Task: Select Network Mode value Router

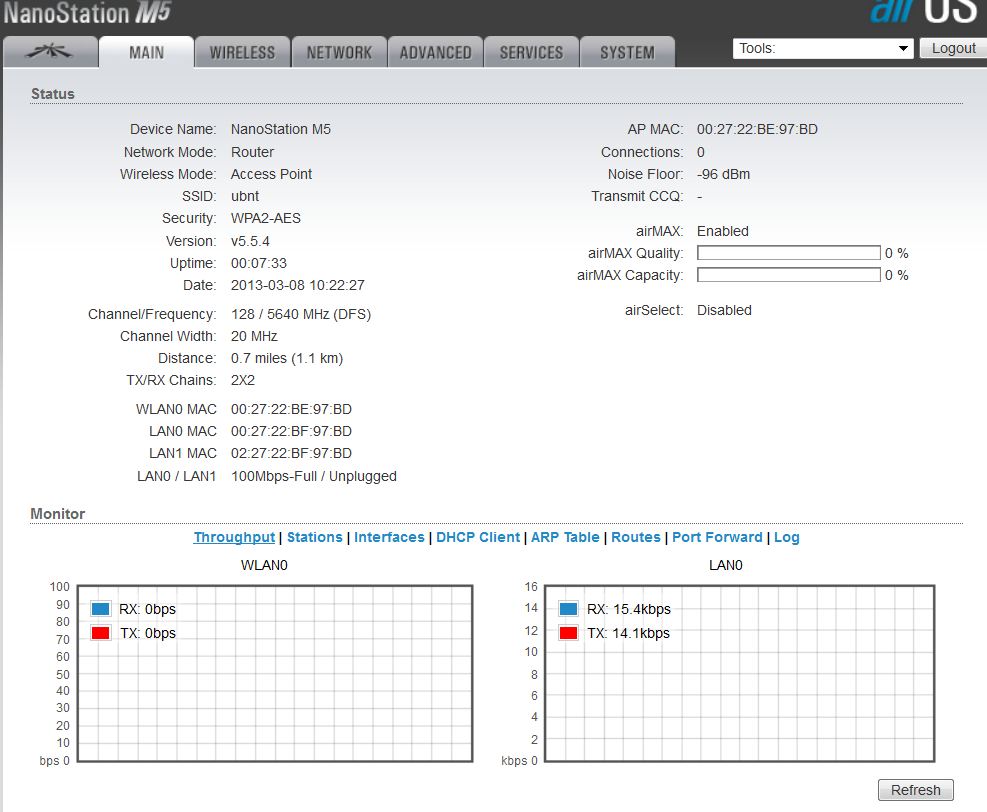Action: tap(252, 152)
